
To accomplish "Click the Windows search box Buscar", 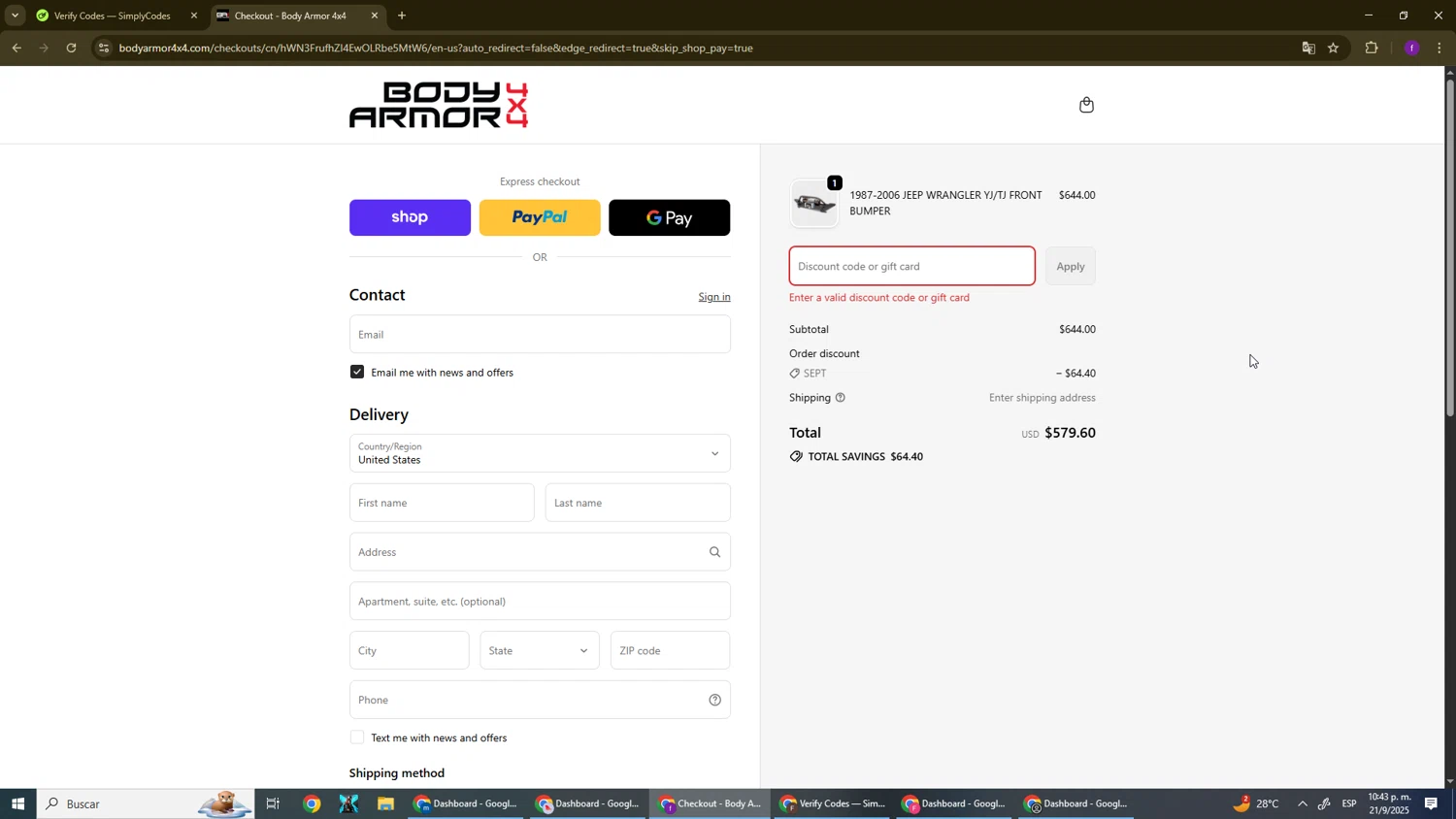I will coord(146,803).
